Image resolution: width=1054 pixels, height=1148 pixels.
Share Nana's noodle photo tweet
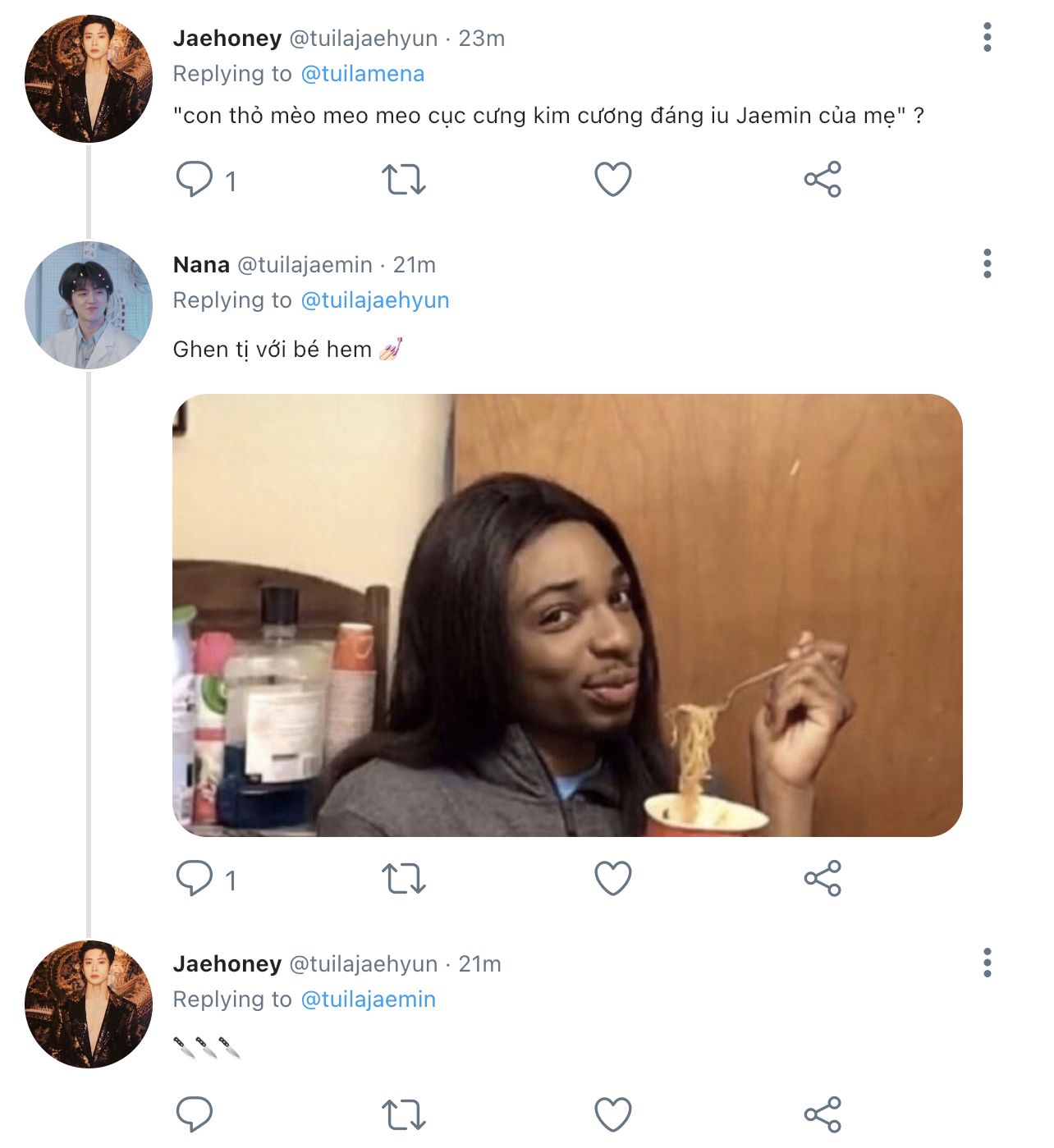pos(823,878)
